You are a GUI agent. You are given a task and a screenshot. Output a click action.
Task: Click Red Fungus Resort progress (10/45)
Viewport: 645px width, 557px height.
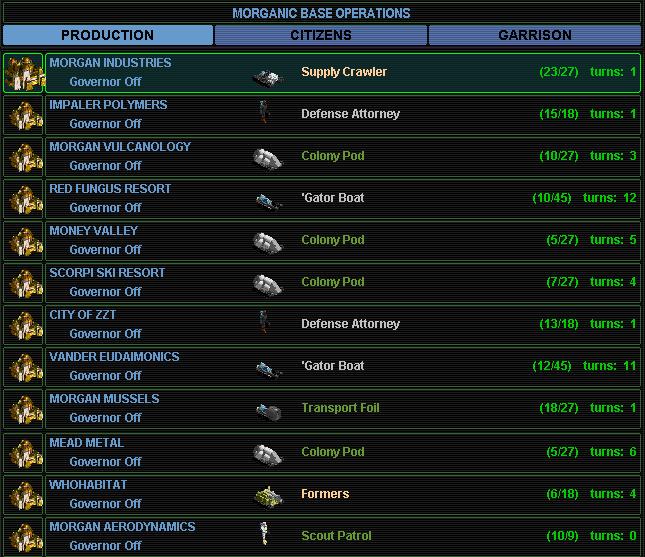pos(550,198)
